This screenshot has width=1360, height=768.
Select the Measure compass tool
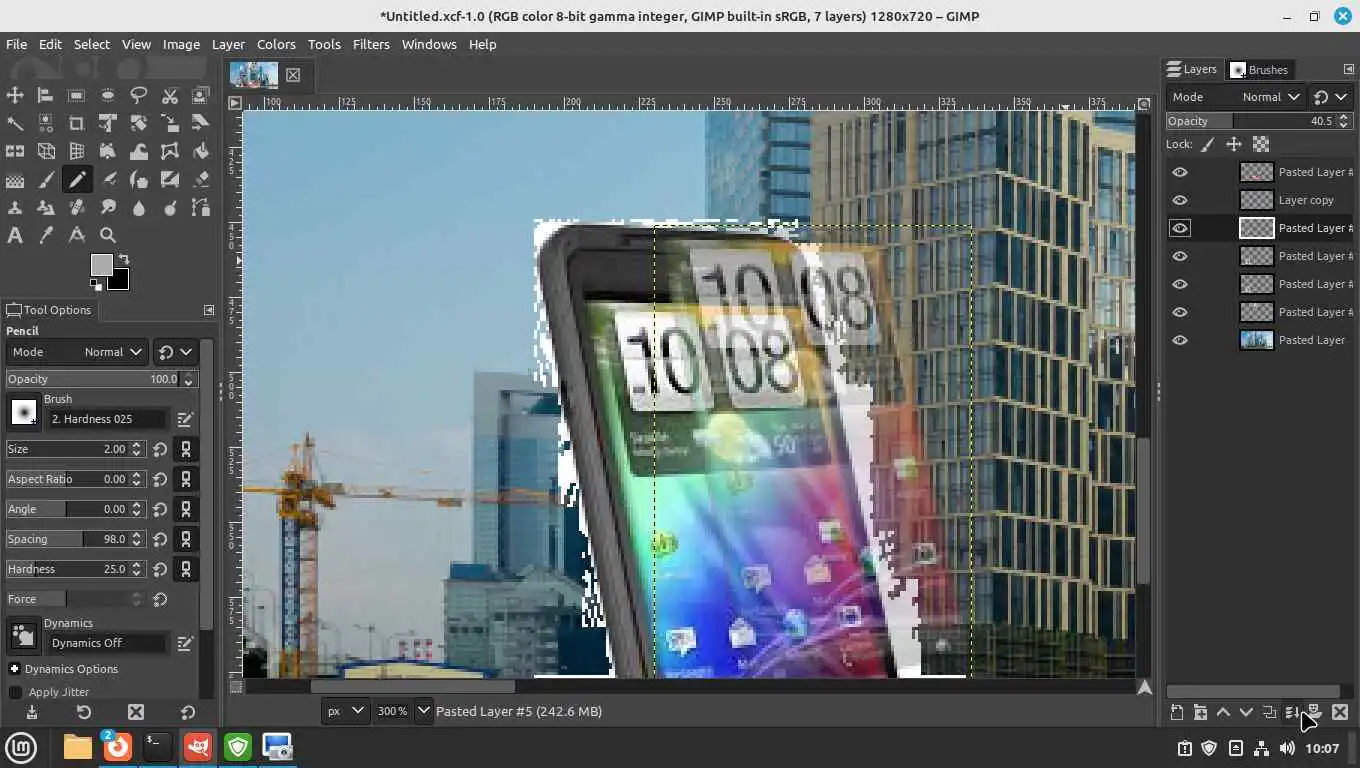point(76,236)
